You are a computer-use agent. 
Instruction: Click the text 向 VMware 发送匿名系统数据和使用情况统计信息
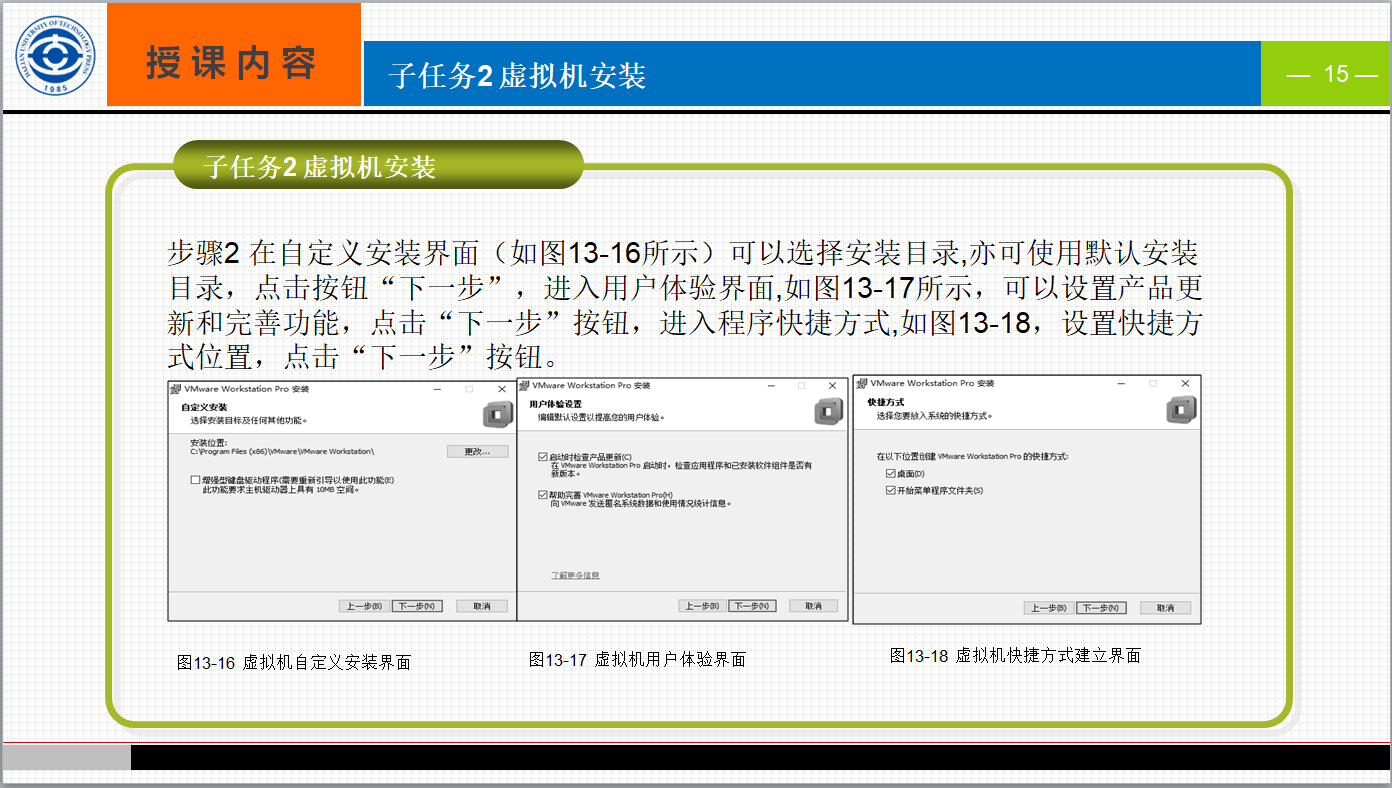point(641,504)
